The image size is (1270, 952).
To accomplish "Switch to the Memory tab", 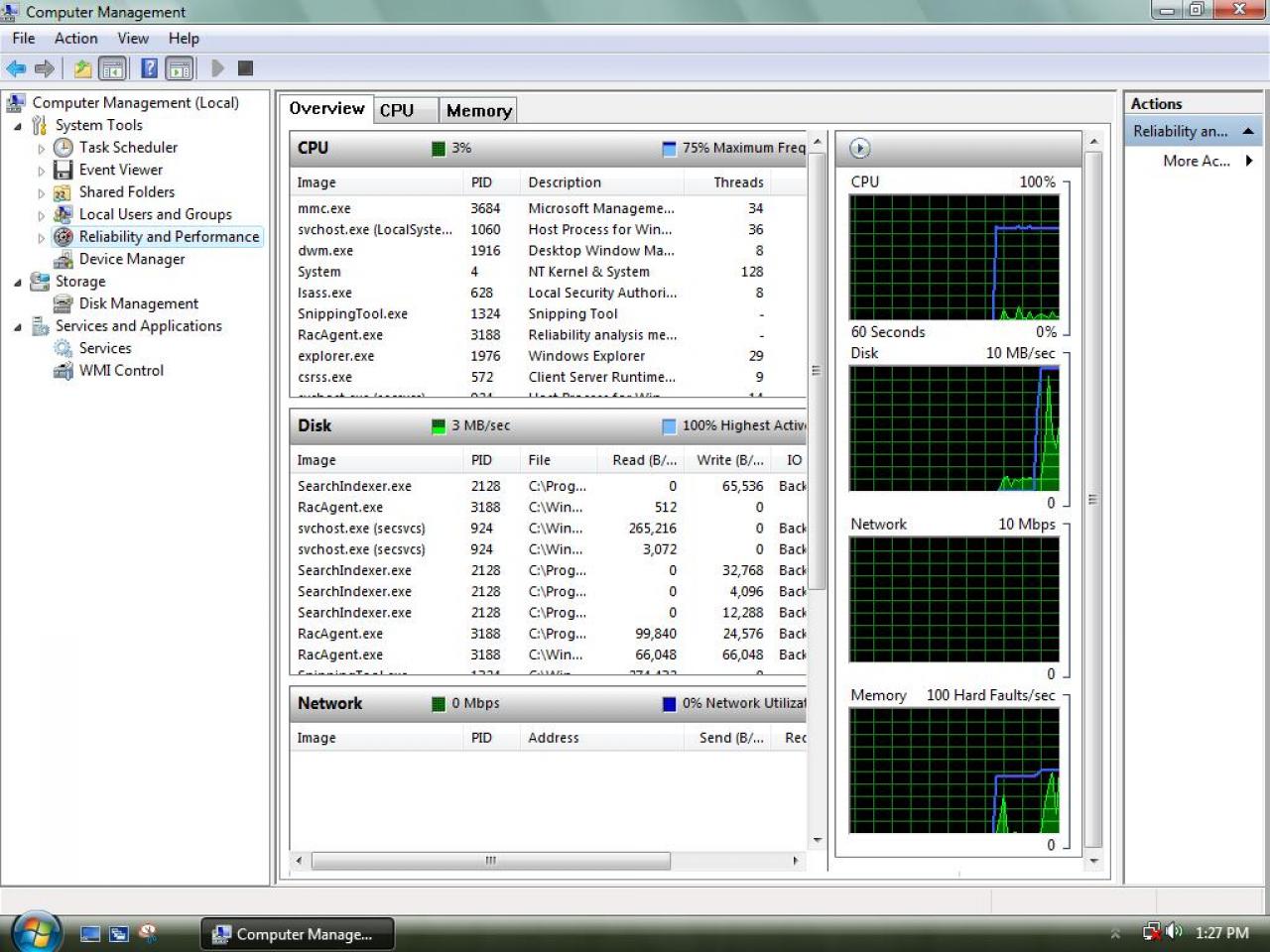I will [478, 110].
